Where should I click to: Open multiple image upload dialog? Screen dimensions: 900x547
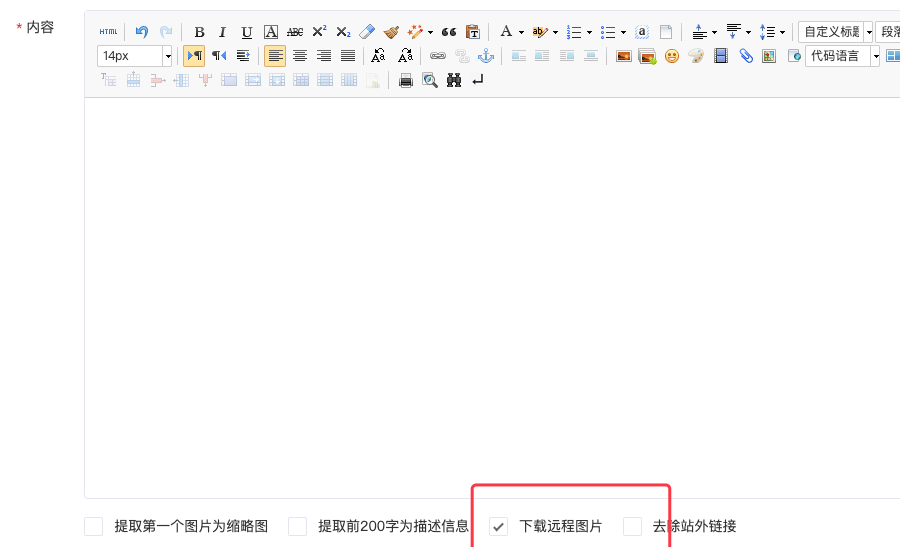tap(647, 56)
